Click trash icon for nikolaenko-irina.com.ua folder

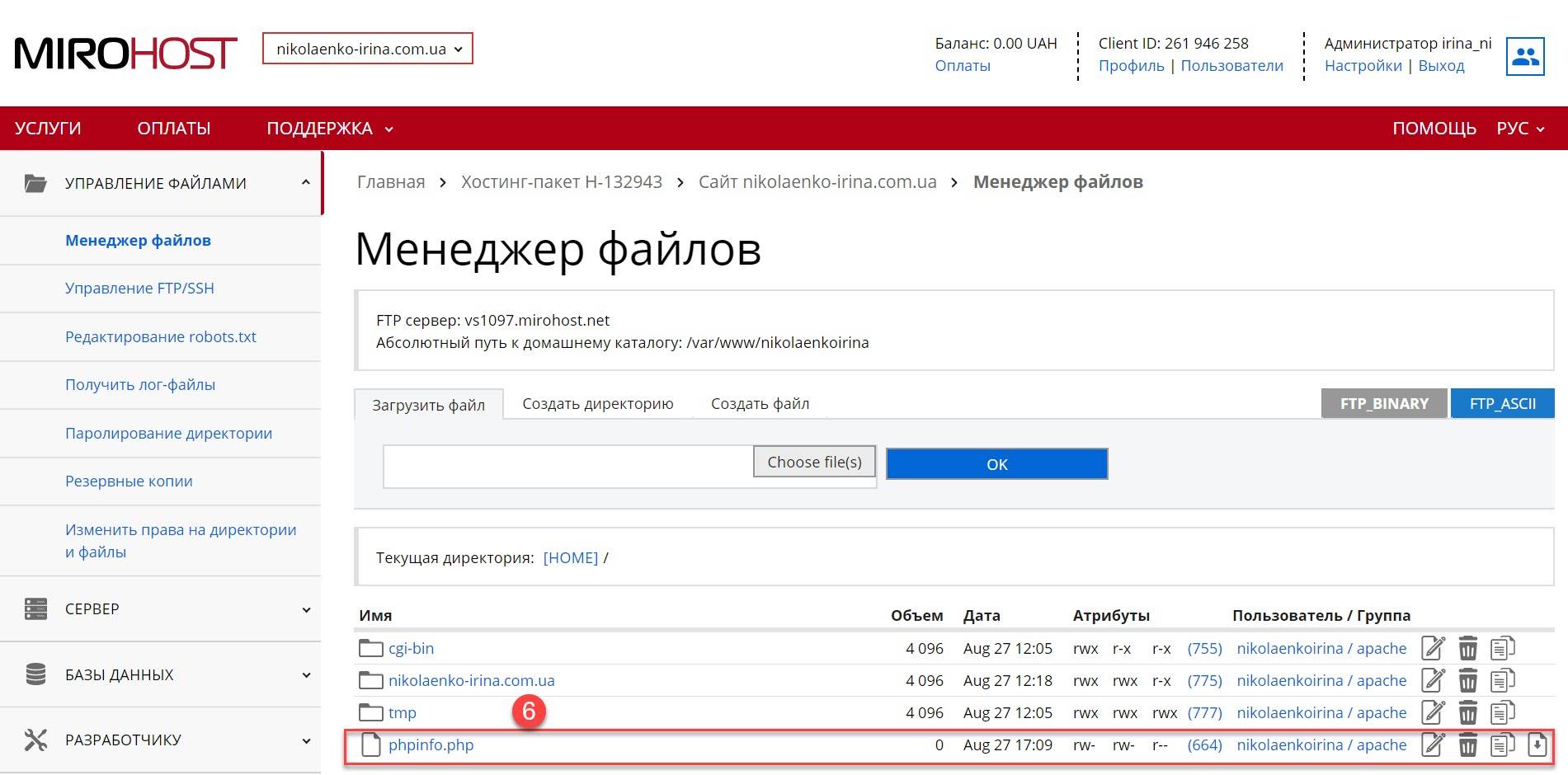tap(1468, 681)
